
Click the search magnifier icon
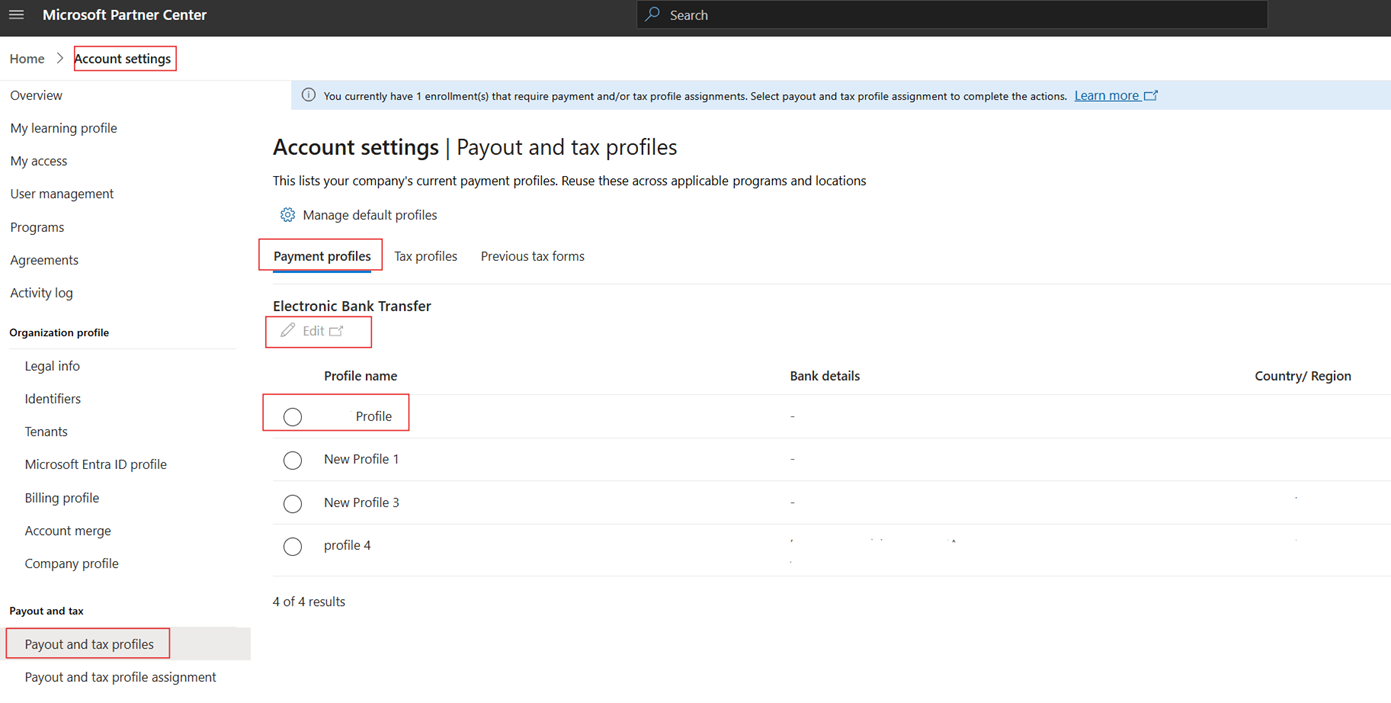653,15
